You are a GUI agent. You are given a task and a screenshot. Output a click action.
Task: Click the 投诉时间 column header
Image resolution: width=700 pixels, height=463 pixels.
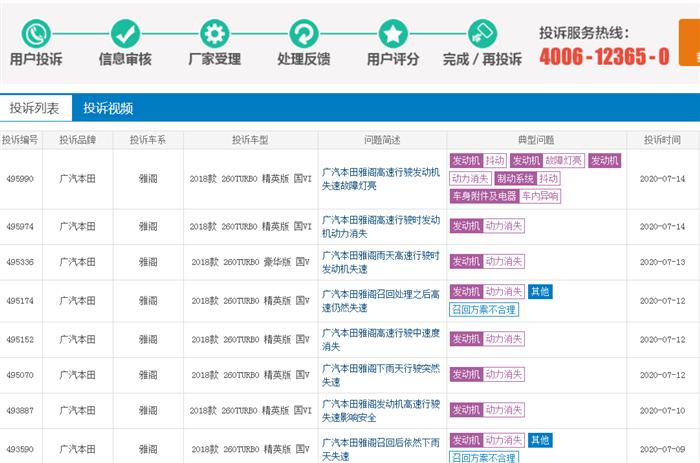662,140
